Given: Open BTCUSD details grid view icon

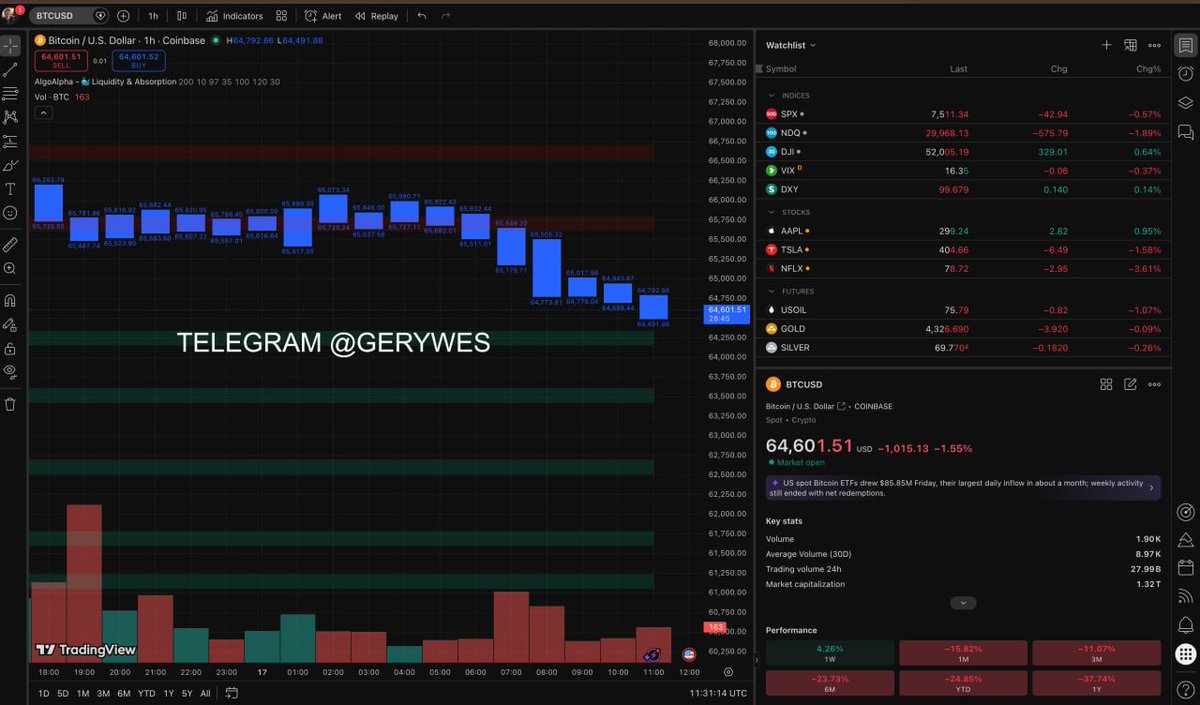Looking at the screenshot, I should (x=1106, y=384).
